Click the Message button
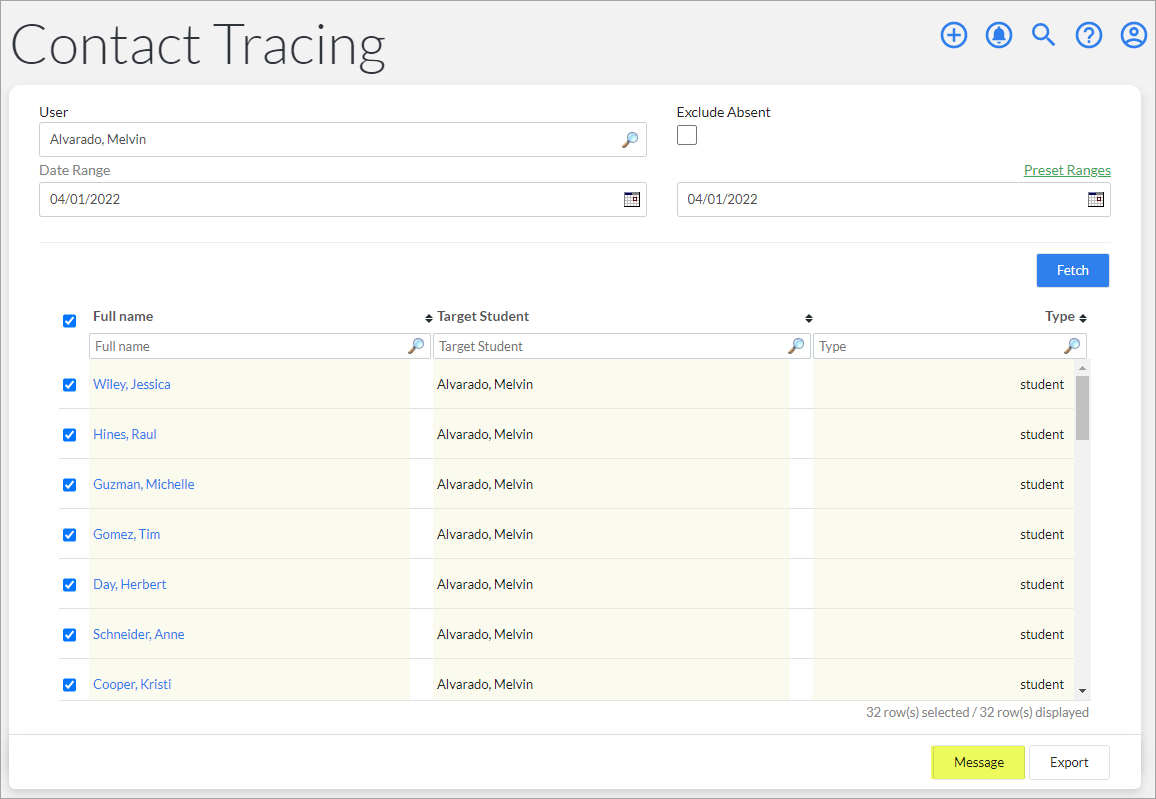This screenshot has width=1156, height=799. pyautogui.click(x=978, y=762)
